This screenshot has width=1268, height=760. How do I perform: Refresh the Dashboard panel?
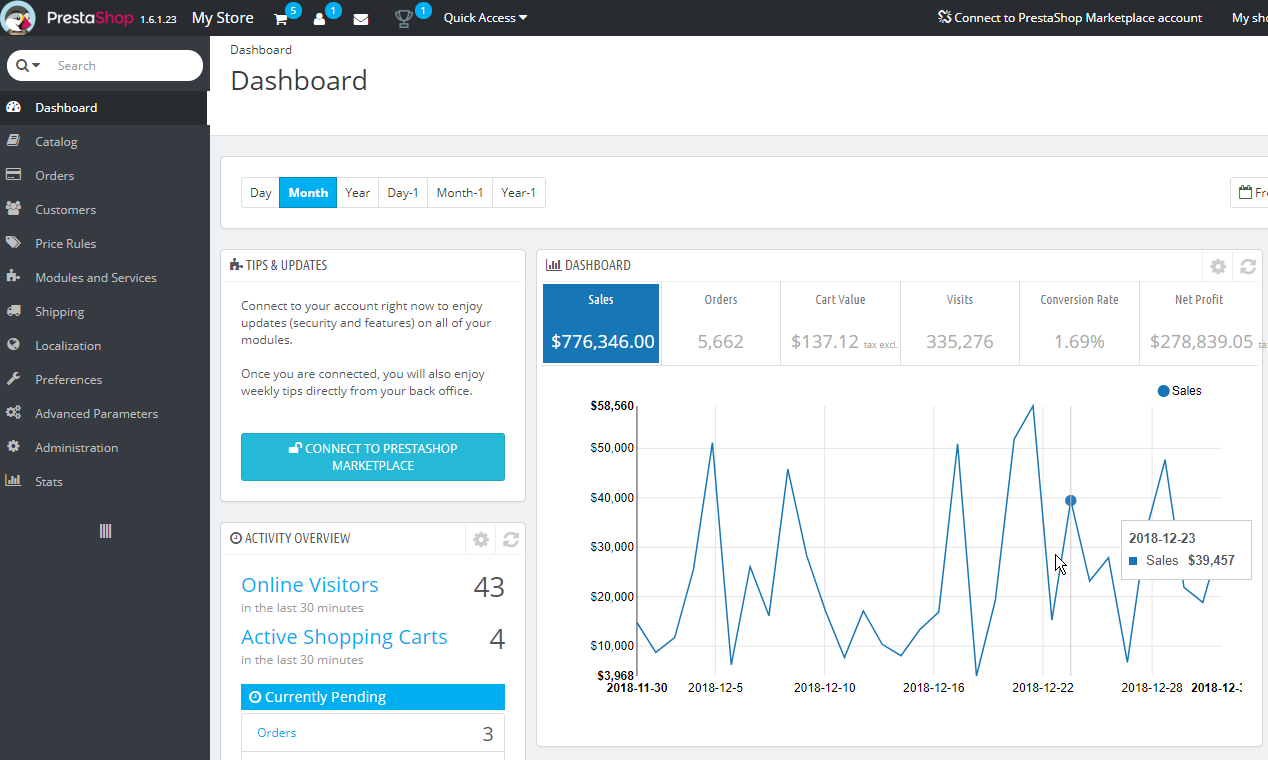coord(1248,266)
